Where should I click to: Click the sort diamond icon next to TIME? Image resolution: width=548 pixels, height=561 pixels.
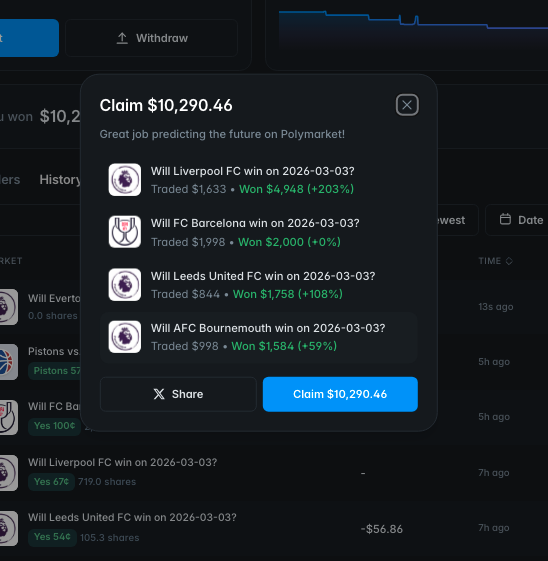pyautogui.click(x=509, y=261)
